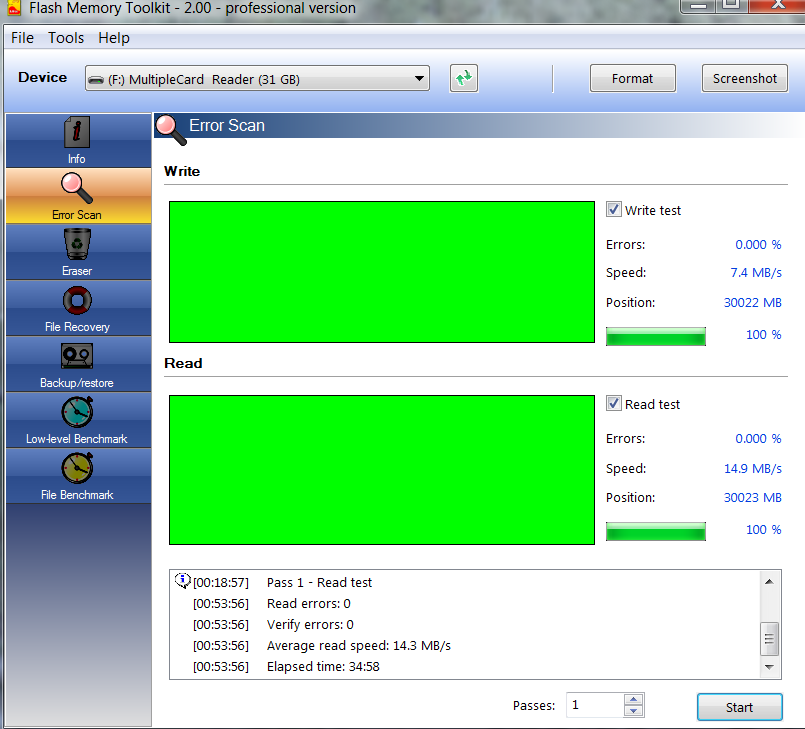Uncheck the Read test checkbox
The width and height of the screenshot is (805, 729).
click(x=614, y=404)
